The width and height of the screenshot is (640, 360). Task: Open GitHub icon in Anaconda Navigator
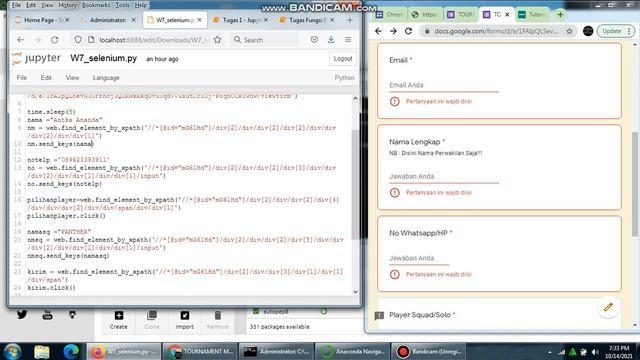72,315
